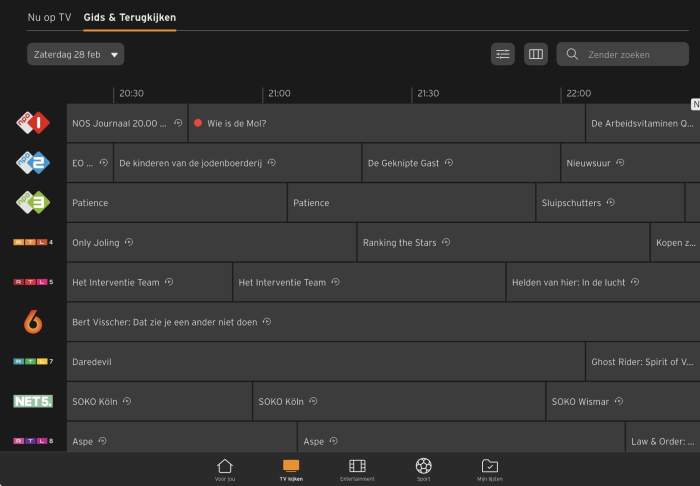
Task: Select the Gids & Terugkijken tab
Action: (130, 17)
